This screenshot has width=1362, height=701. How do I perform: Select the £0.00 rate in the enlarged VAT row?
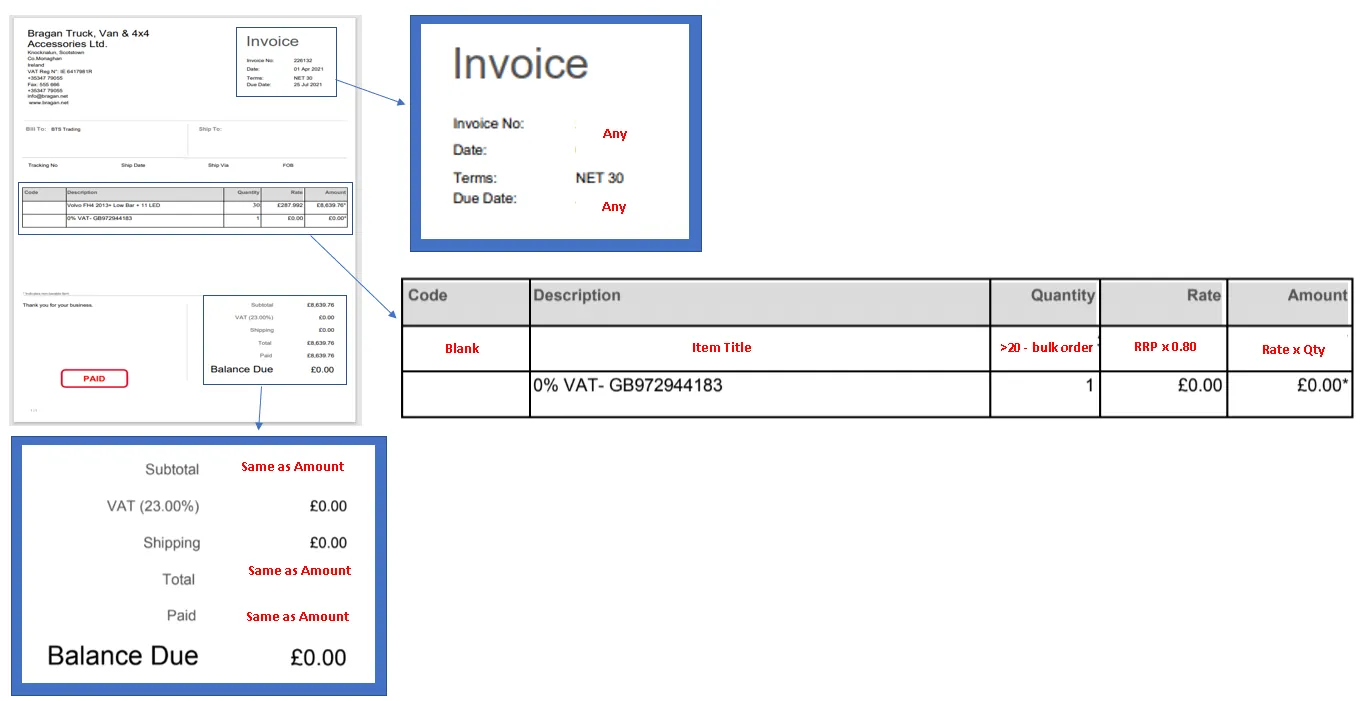(x=1200, y=384)
